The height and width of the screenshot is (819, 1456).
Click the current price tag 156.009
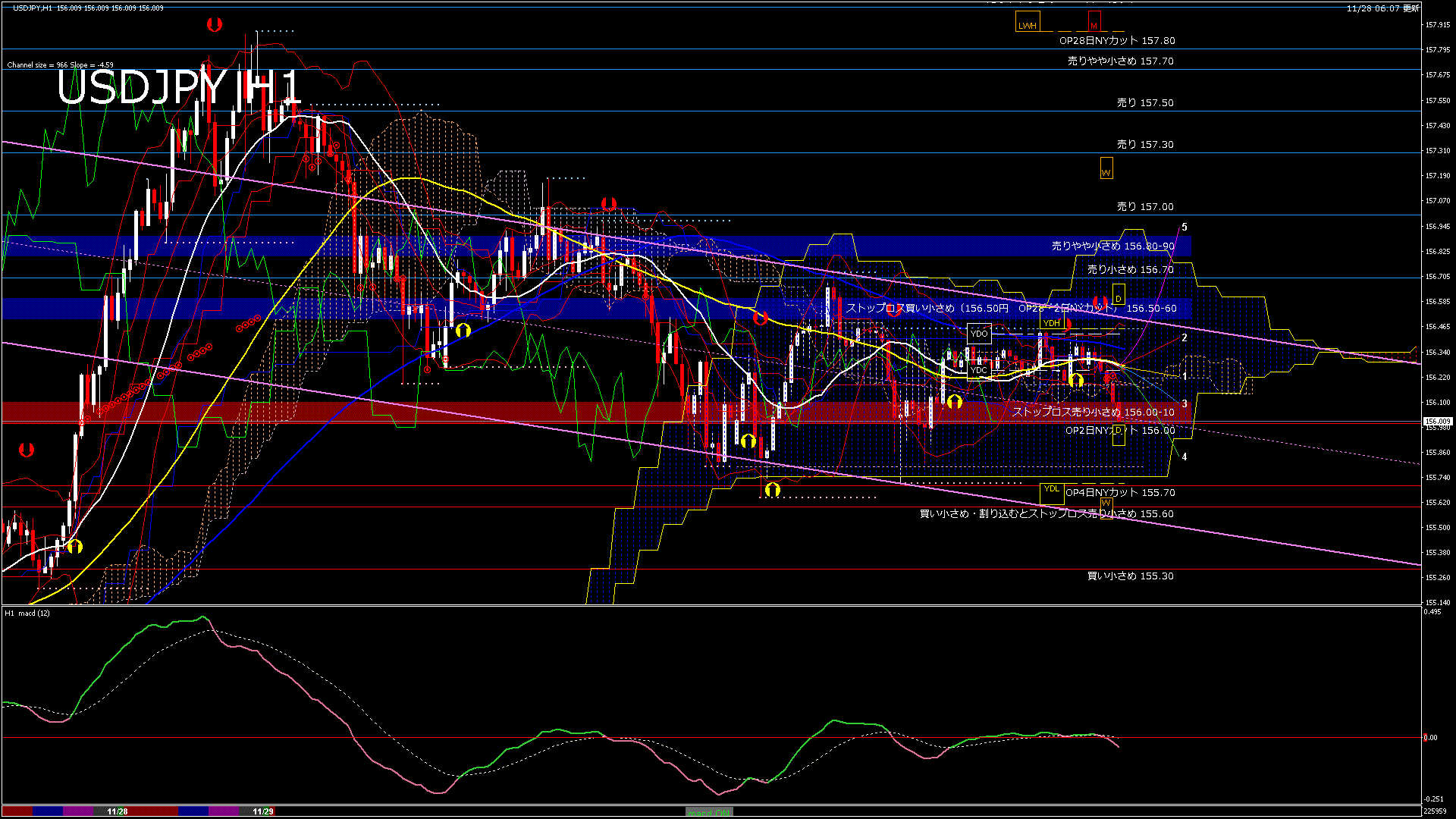coord(1437,421)
